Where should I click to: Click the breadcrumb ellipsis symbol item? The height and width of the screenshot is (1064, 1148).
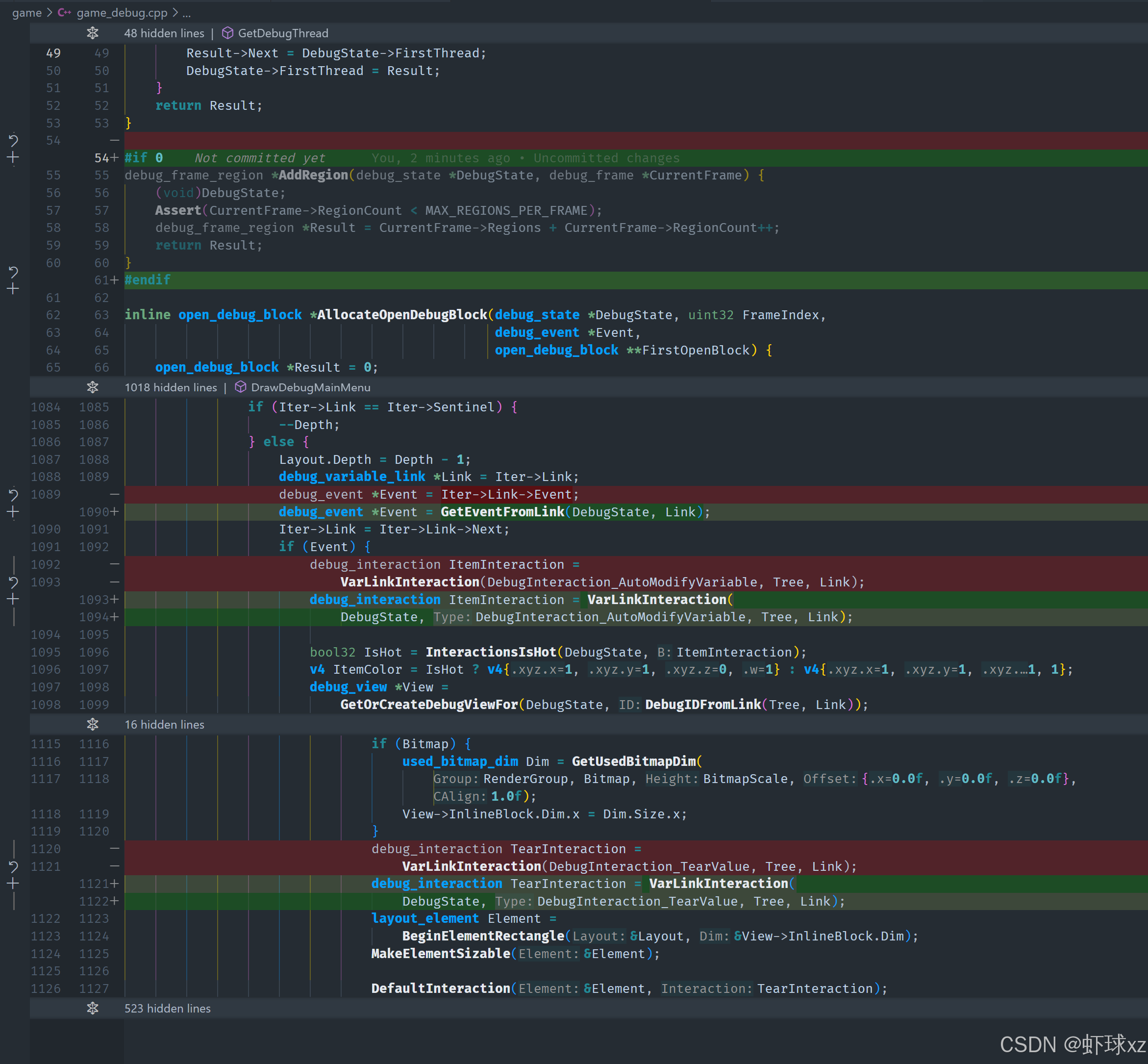pyautogui.click(x=186, y=13)
